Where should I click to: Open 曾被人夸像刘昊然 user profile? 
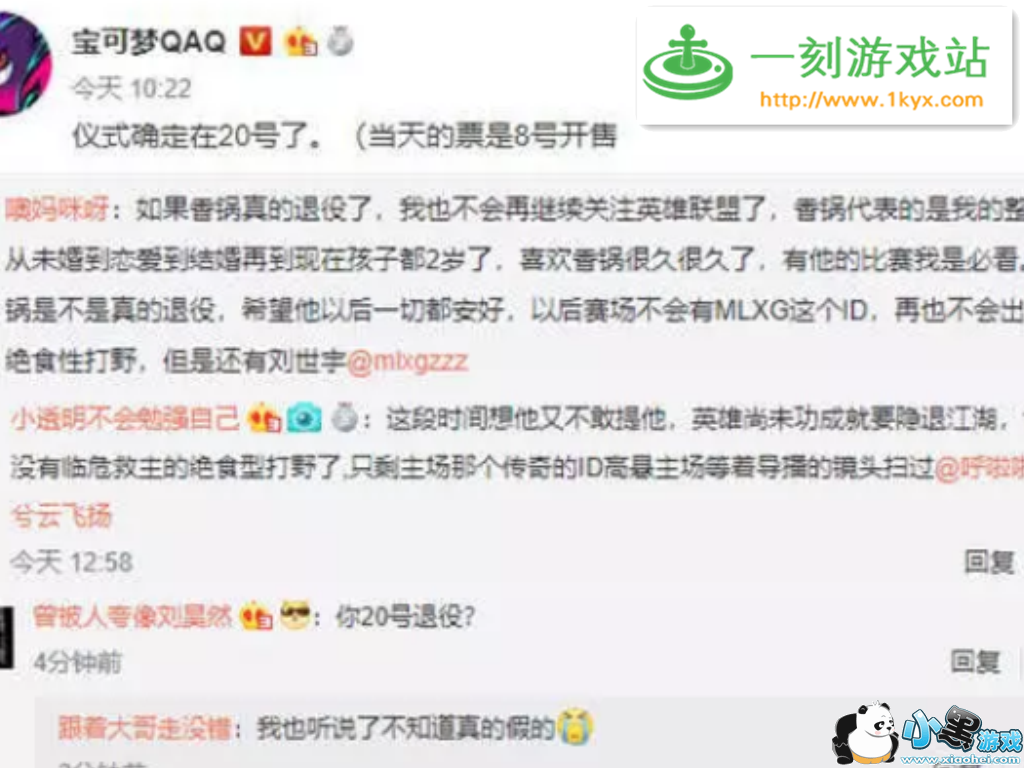click(133, 616)
